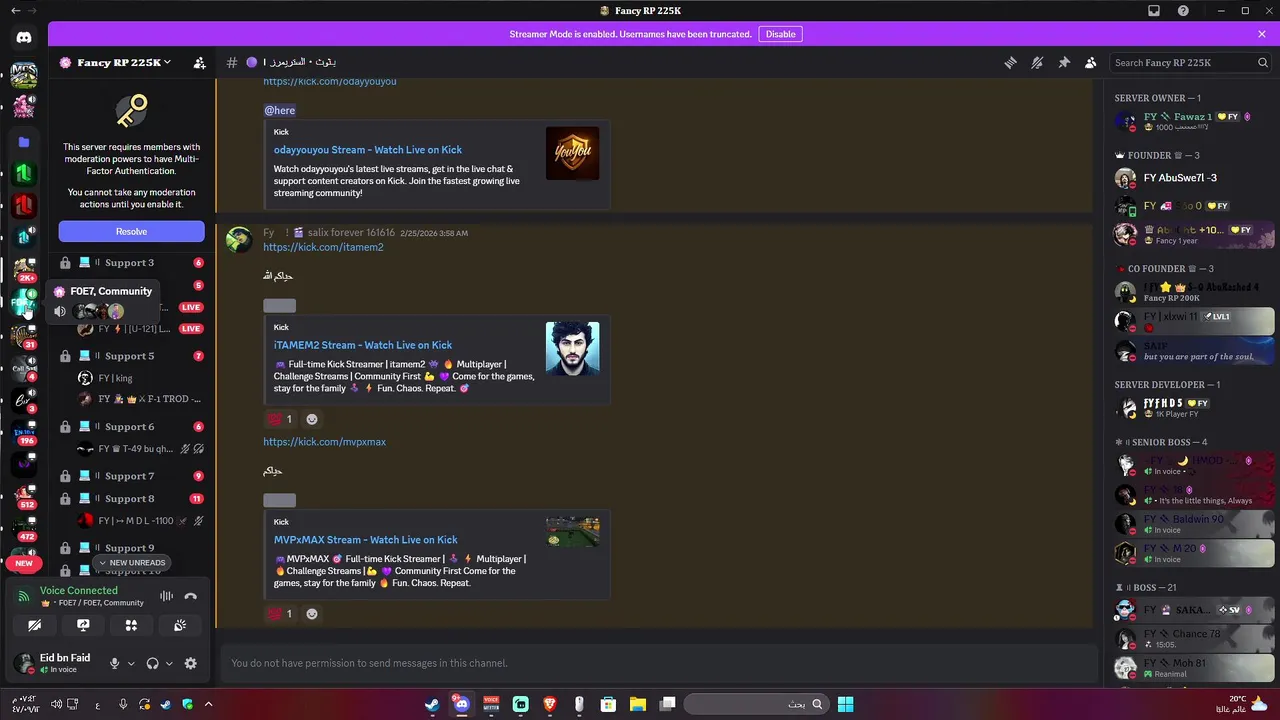Image resolution: width=1280 pixels, height=720 pixels.
Task: Open kick.com/itamem2 link
Action: [x=323, y=247]
